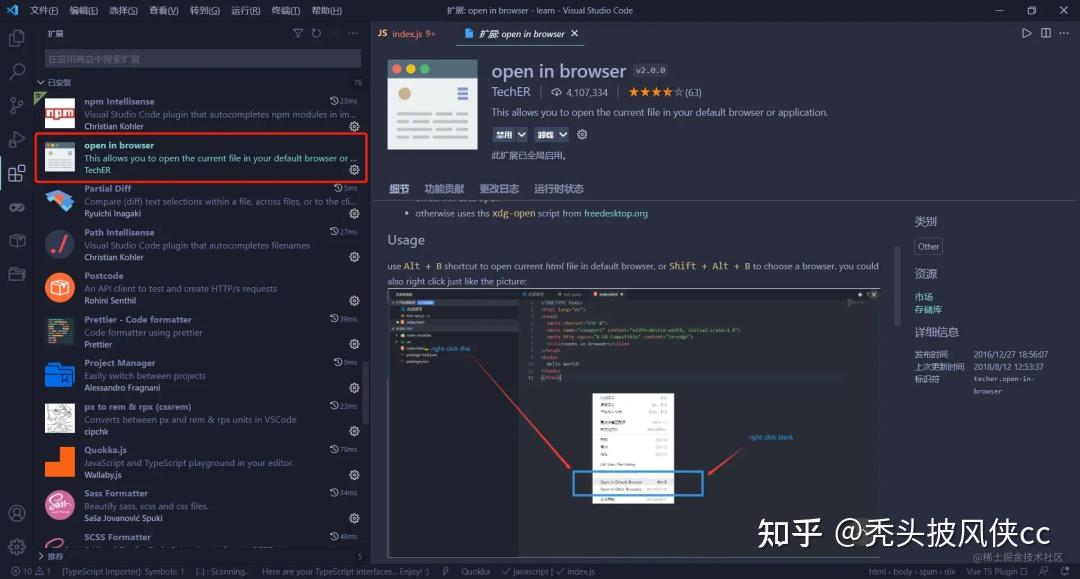The image size is (1080, 579).
Task: Click the 卸载 button
Action: click(x=545, y=134)
